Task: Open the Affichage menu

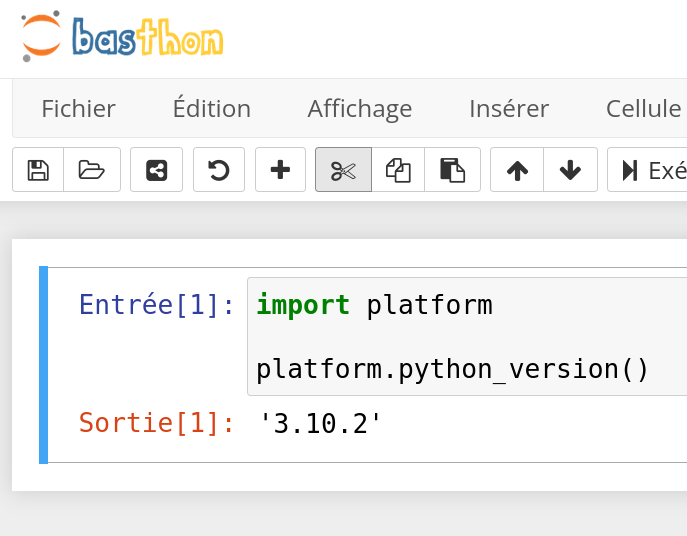Action: (360, 110)
